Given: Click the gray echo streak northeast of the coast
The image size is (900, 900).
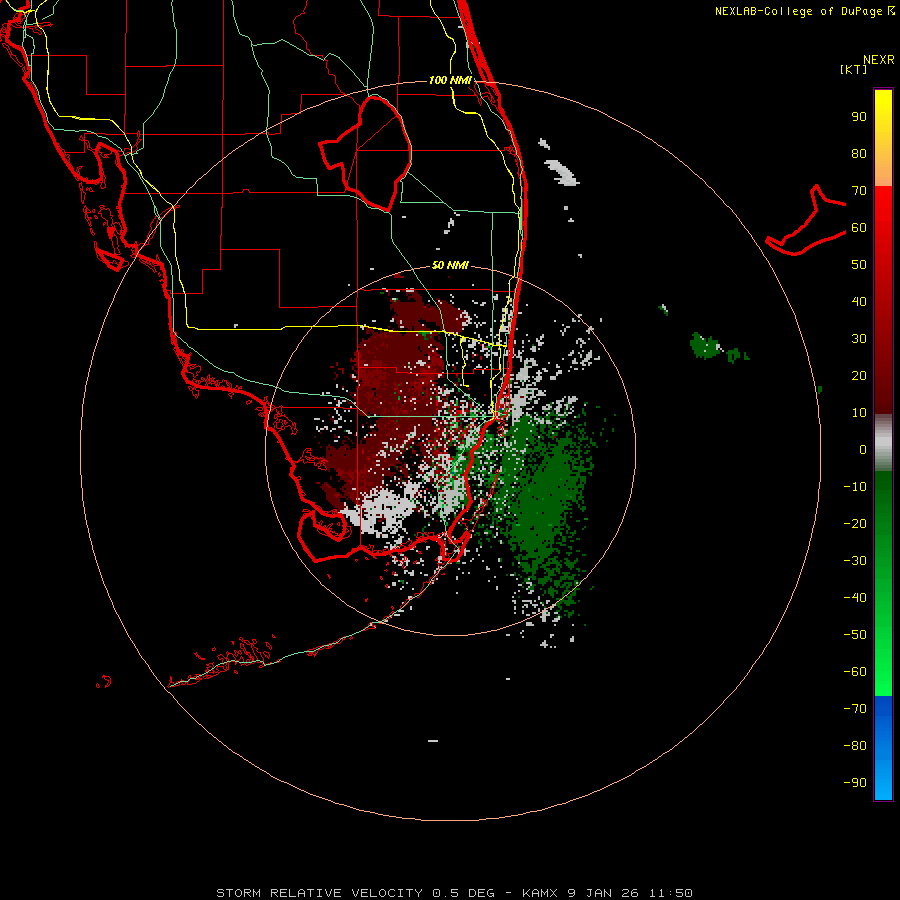Looking at the screenshot, I should [x=561, y=172].
